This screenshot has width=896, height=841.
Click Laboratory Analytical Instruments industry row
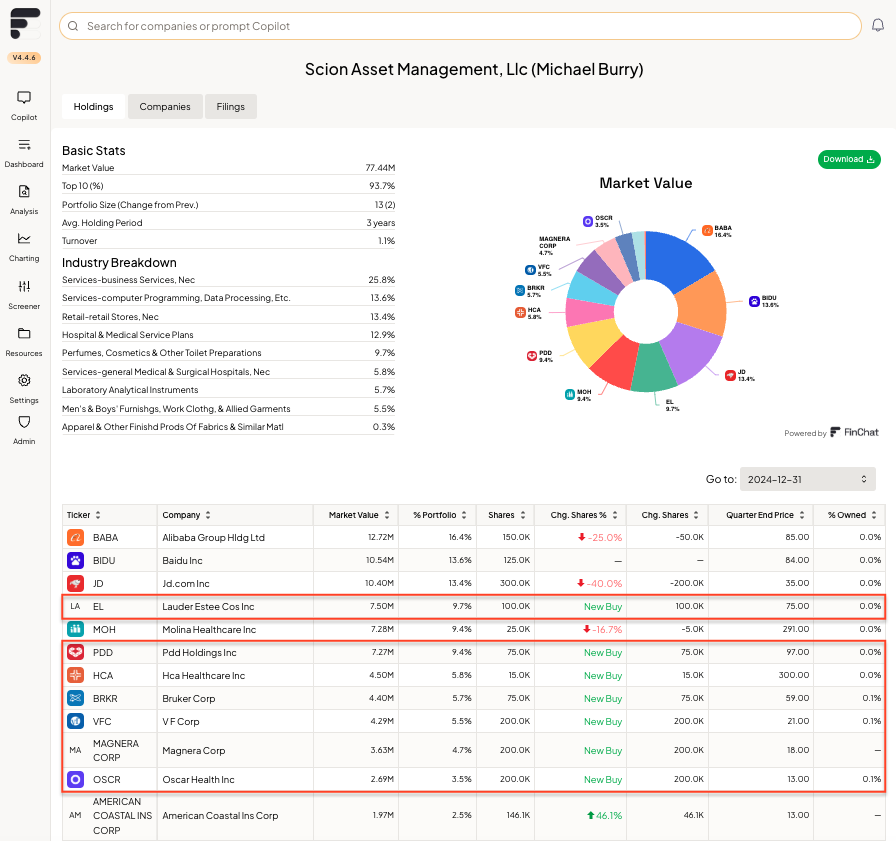click(229, 390)
